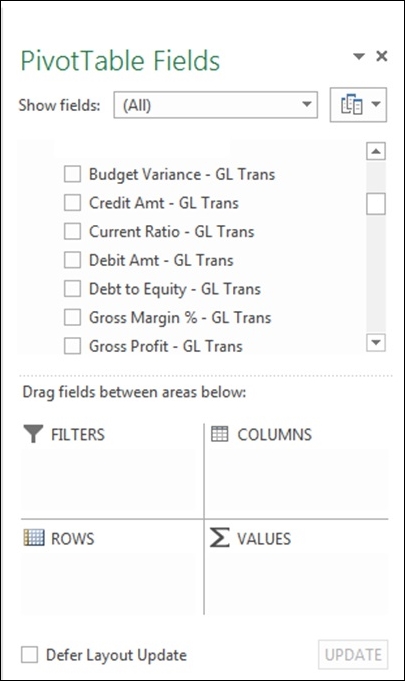Open the layout tools dropdown arrow
This screenshot has width=405, height=681.
(x=376, y=104)
